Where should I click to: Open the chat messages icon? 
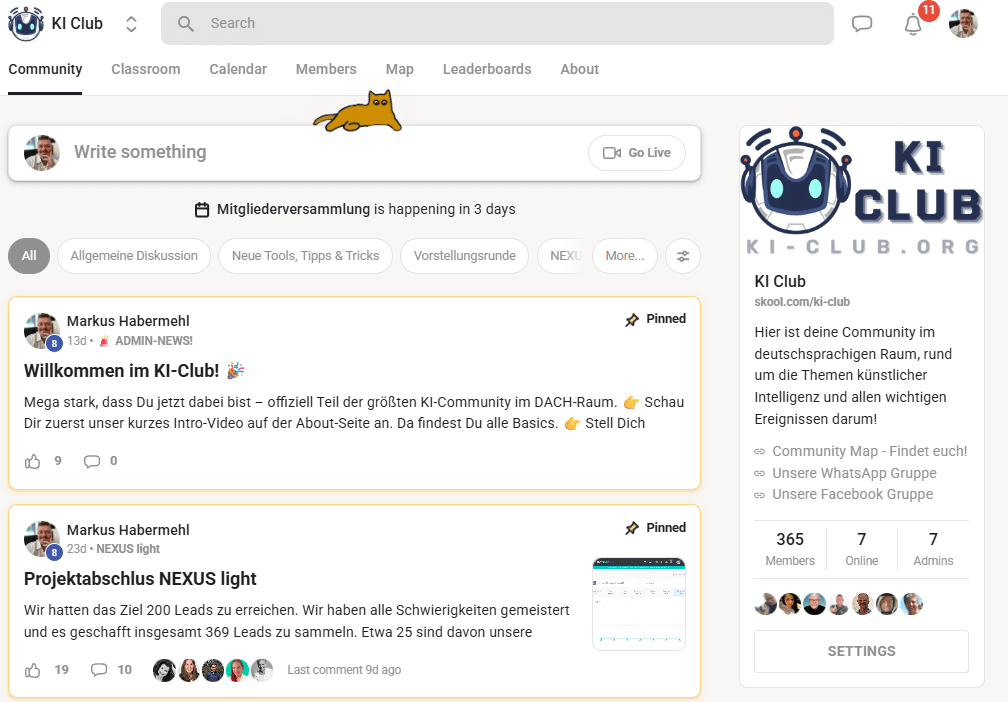(861, 24)
